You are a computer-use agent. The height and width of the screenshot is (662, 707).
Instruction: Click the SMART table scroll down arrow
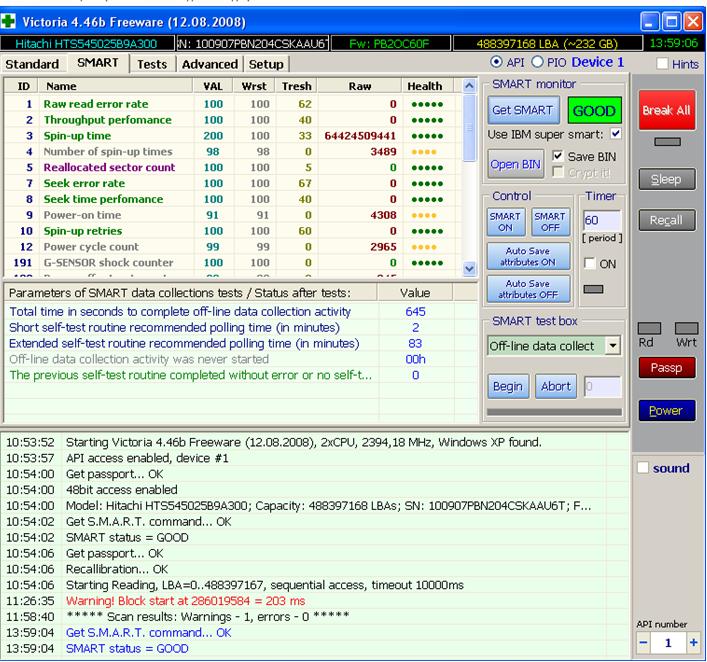tap(469, 268)
